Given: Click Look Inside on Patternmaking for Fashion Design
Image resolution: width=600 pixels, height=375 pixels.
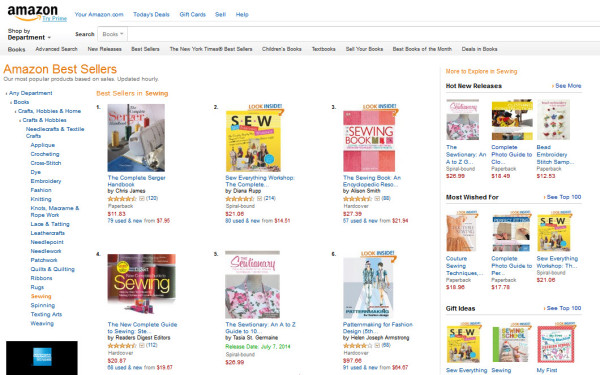Looking at the screenshot, I should tap(377, 253).
